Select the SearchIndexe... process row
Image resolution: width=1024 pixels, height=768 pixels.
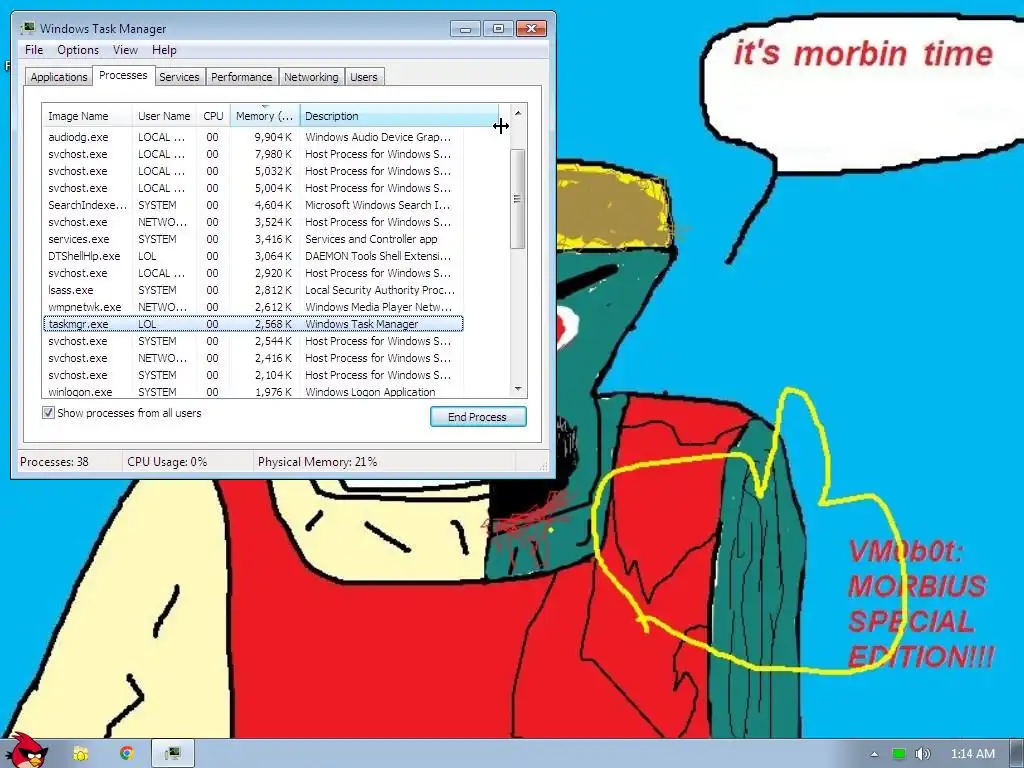click(x=253, y=205)
